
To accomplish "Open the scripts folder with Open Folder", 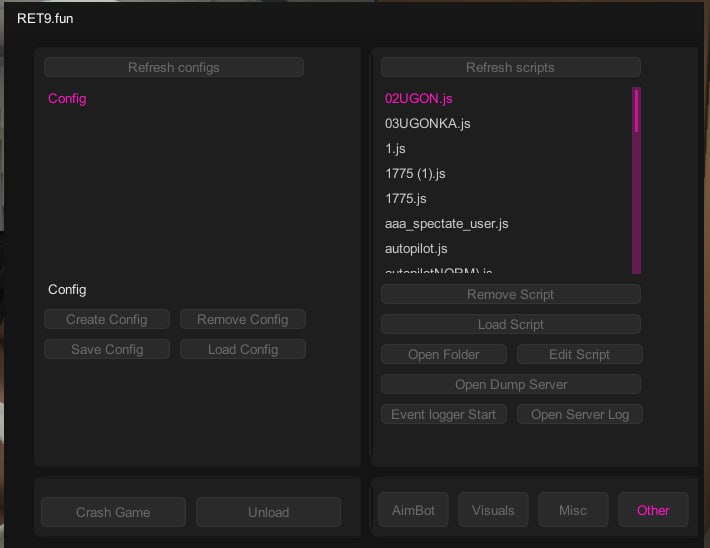I will [443, 354].
